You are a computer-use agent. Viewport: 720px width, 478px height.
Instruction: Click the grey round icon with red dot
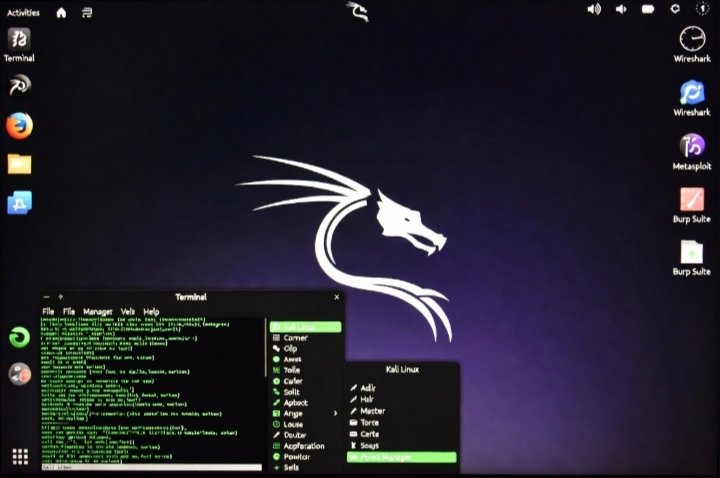click(x=20, y=373)
